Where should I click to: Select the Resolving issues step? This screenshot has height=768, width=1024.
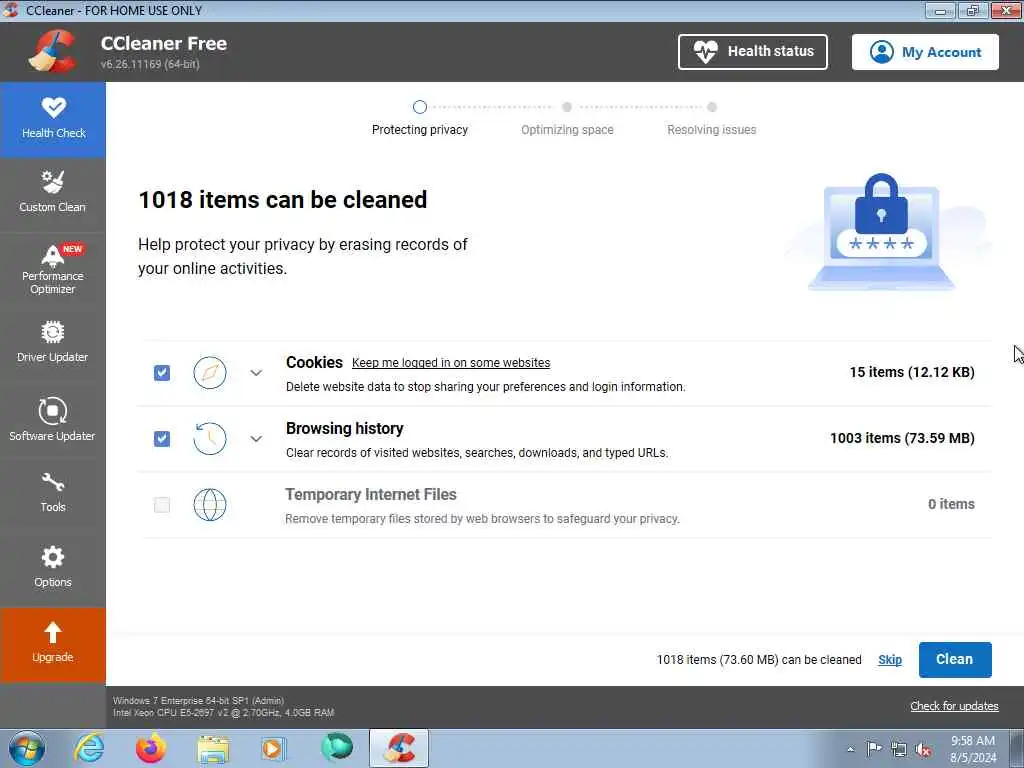(x=712, y=118)
